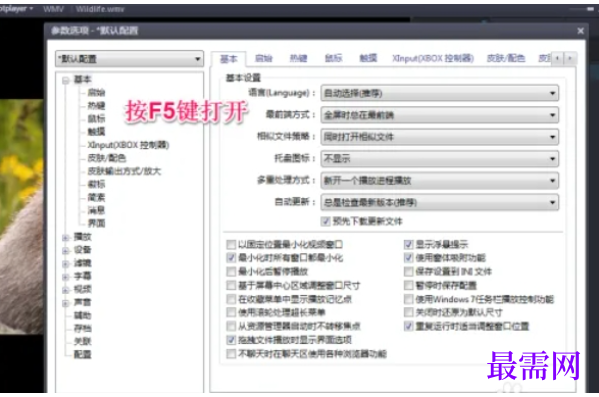Expand the 声音 tree node
The height and width of the screenshot is (397, 599).
click(x=66, y=303)
